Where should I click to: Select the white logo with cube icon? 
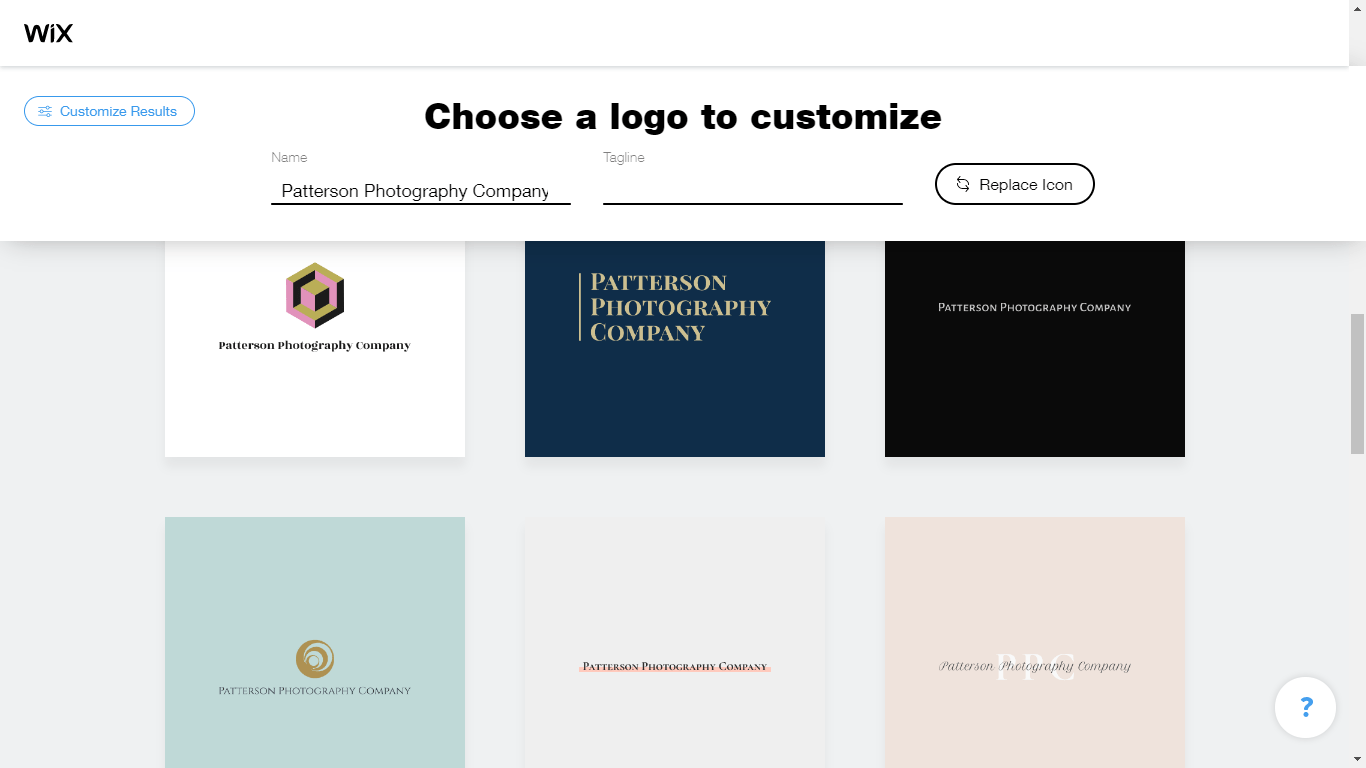coord(315,348)
